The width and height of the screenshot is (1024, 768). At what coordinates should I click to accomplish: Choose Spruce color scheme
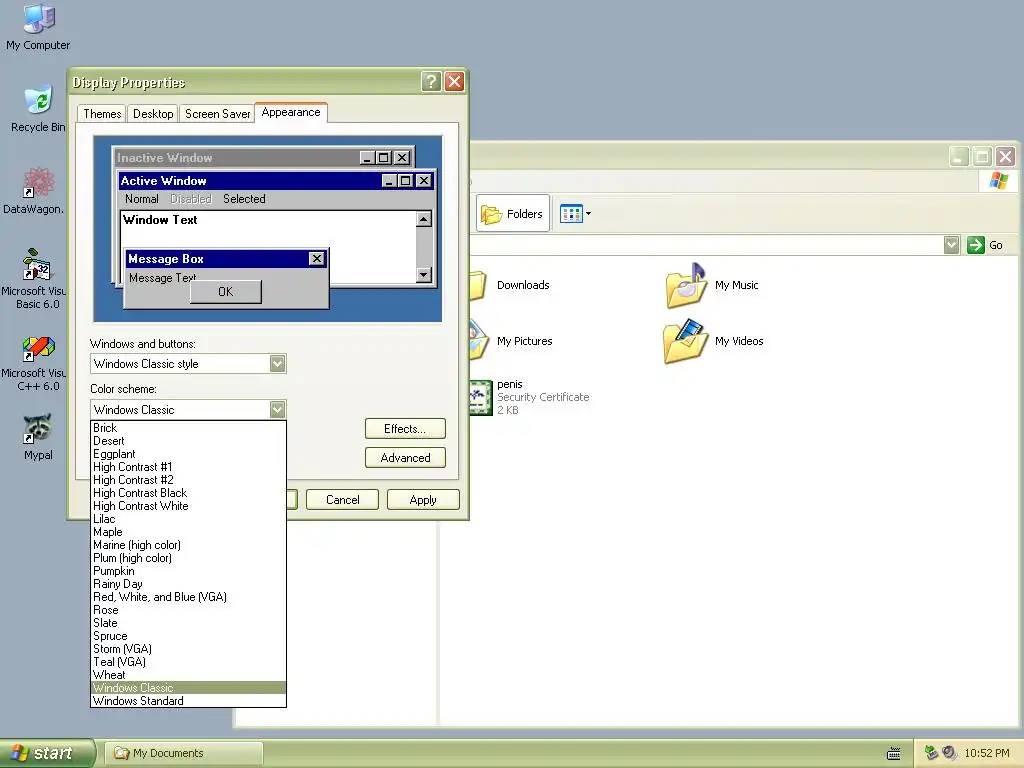(188, 636)
